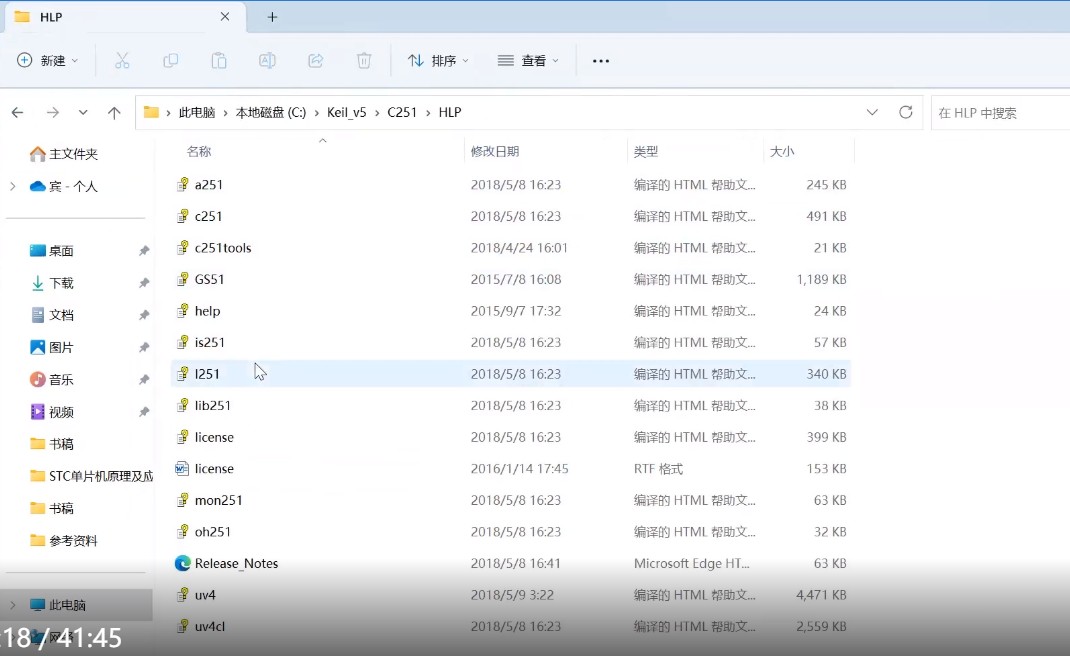
Task: Click the Share icon in toolbar
Action: (x=315, y=60)
